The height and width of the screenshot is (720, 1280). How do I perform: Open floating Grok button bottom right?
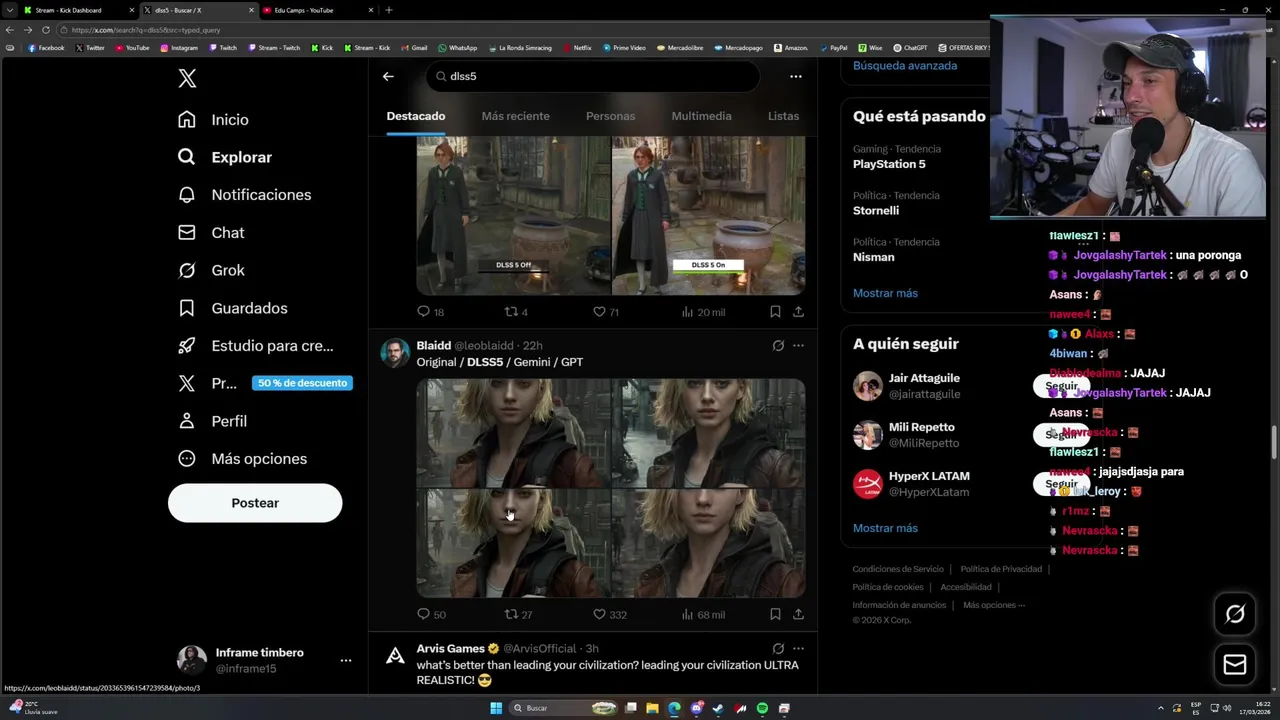1235,614
